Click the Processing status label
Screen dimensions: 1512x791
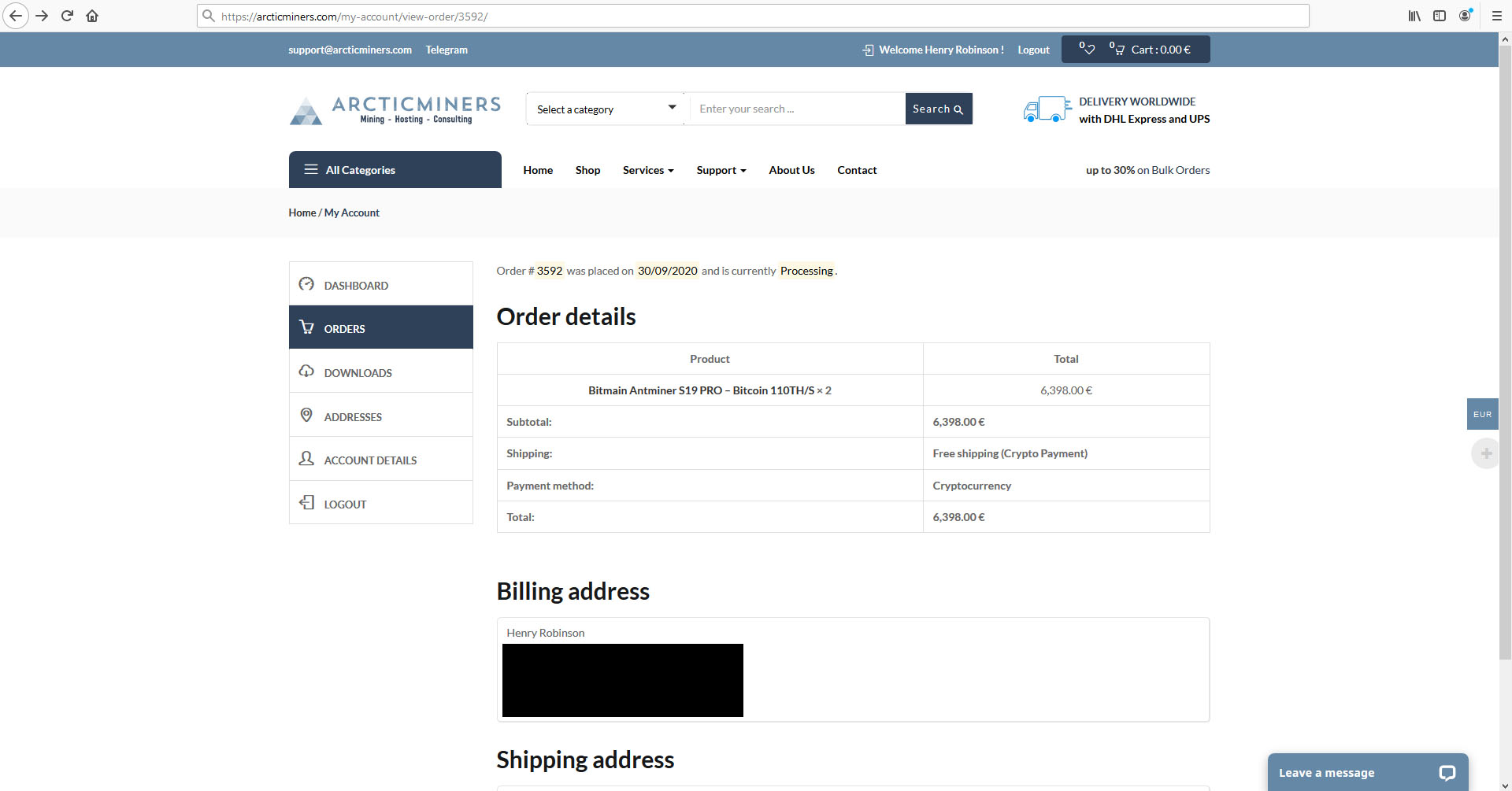click(806, 271)
